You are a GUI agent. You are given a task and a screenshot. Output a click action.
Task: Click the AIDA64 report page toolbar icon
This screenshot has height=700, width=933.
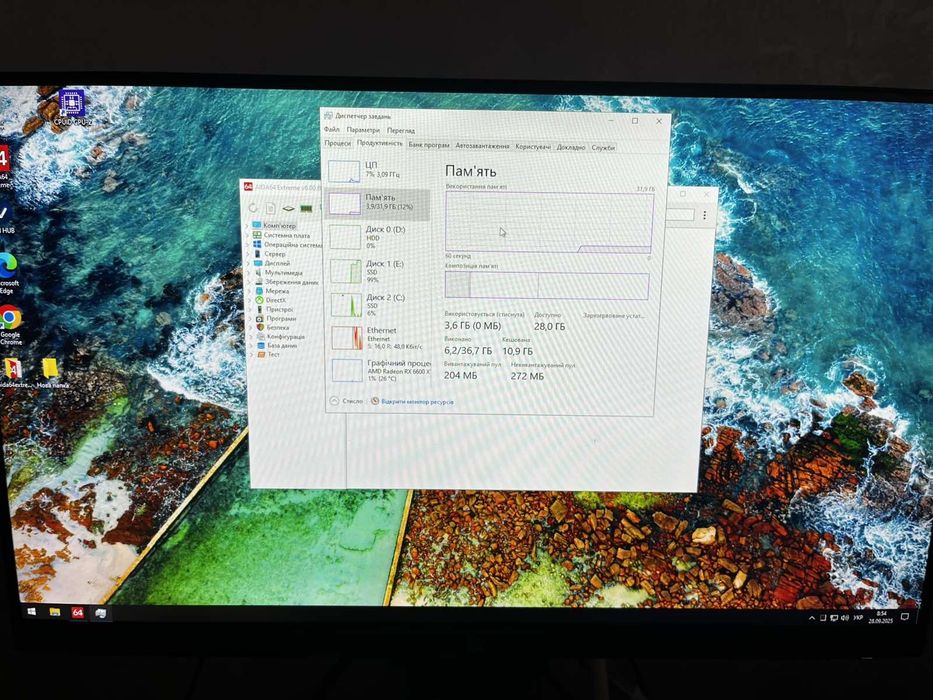click(x=271, y=208)
